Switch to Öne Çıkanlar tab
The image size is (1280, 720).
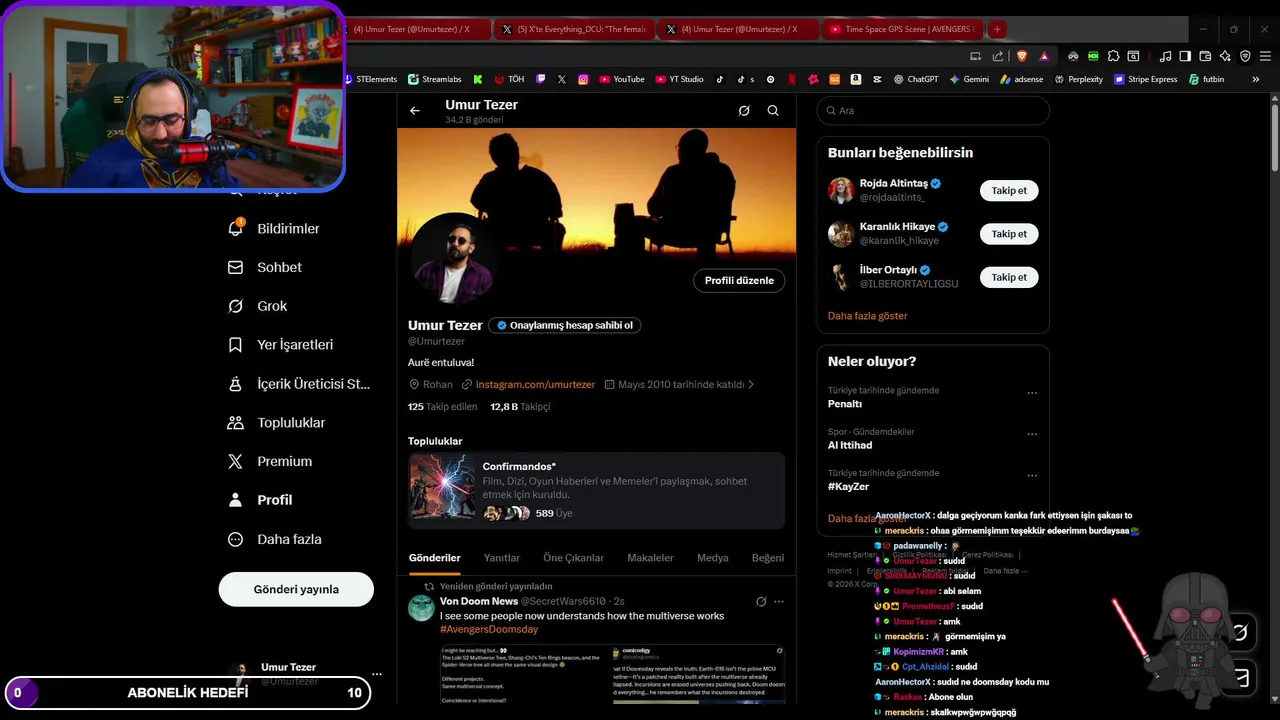tap(573, 558)
